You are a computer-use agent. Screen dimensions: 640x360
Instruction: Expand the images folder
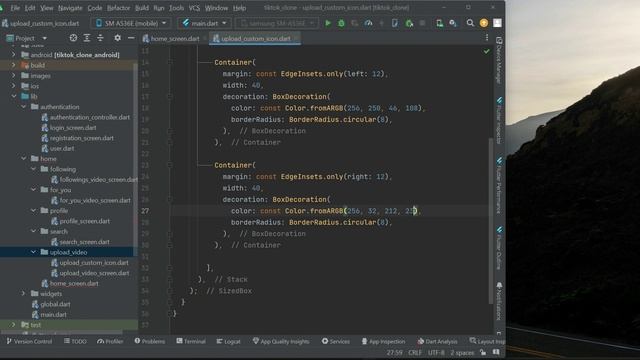[x=13, y=76]
